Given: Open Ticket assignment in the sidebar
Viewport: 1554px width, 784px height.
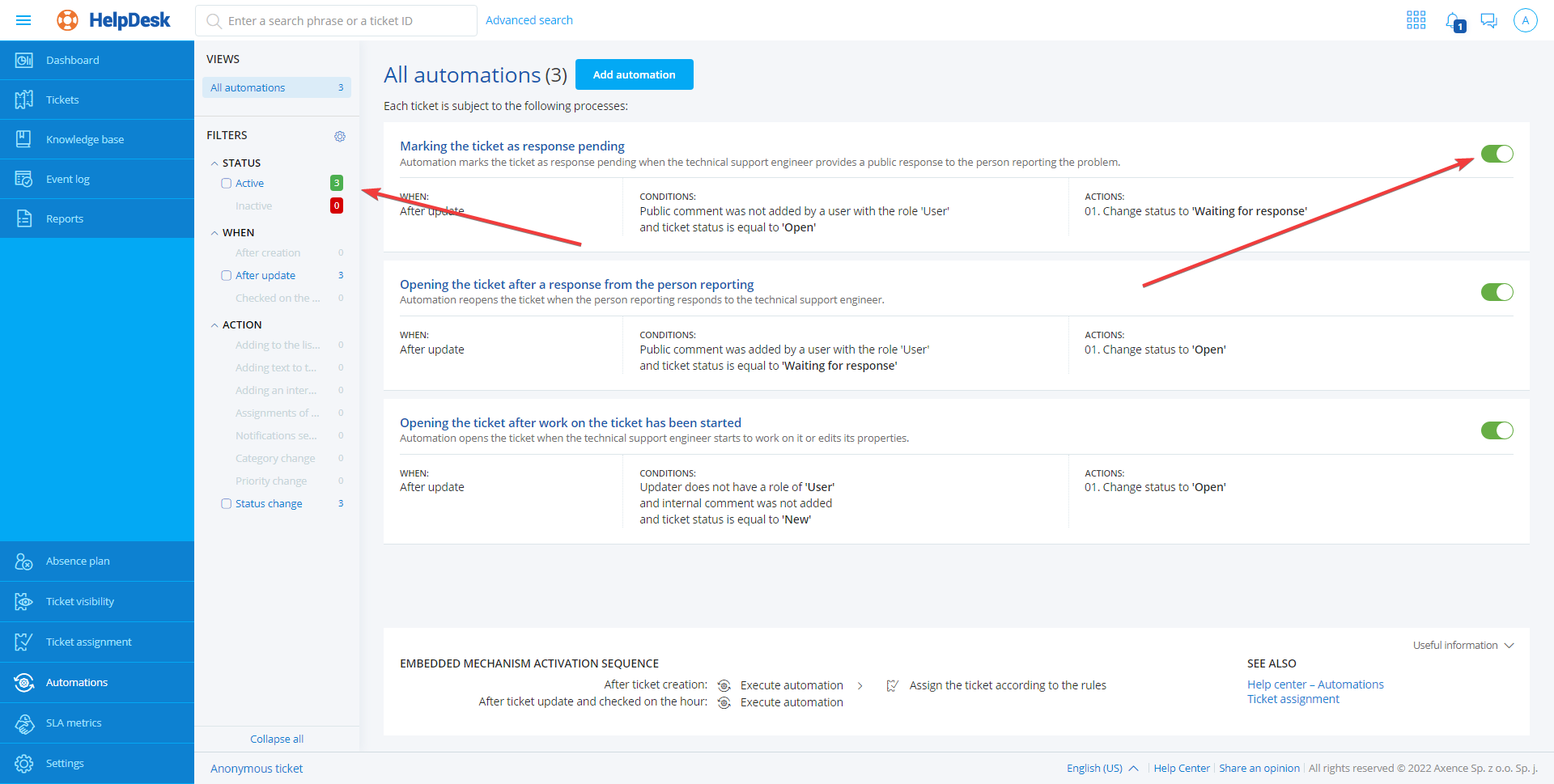Looking at the screenshot, I should point(88,642).
